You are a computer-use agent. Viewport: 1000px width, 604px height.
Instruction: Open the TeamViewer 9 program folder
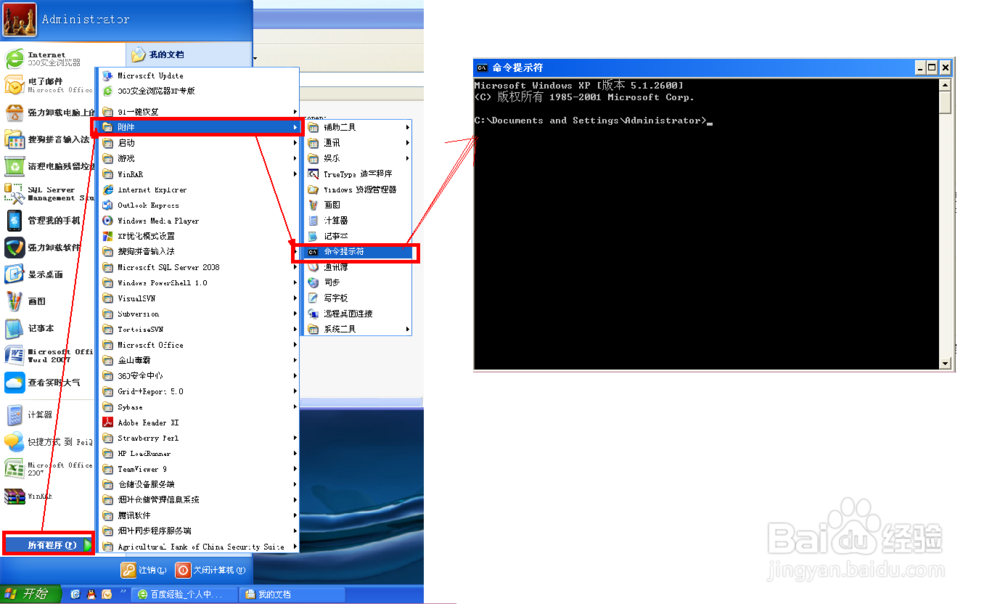click(200, 469)
